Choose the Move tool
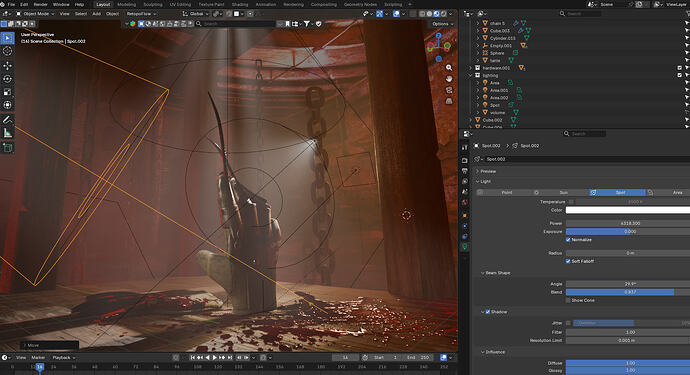The width and height of the screenshot is (690, 375). pos(7,66)
